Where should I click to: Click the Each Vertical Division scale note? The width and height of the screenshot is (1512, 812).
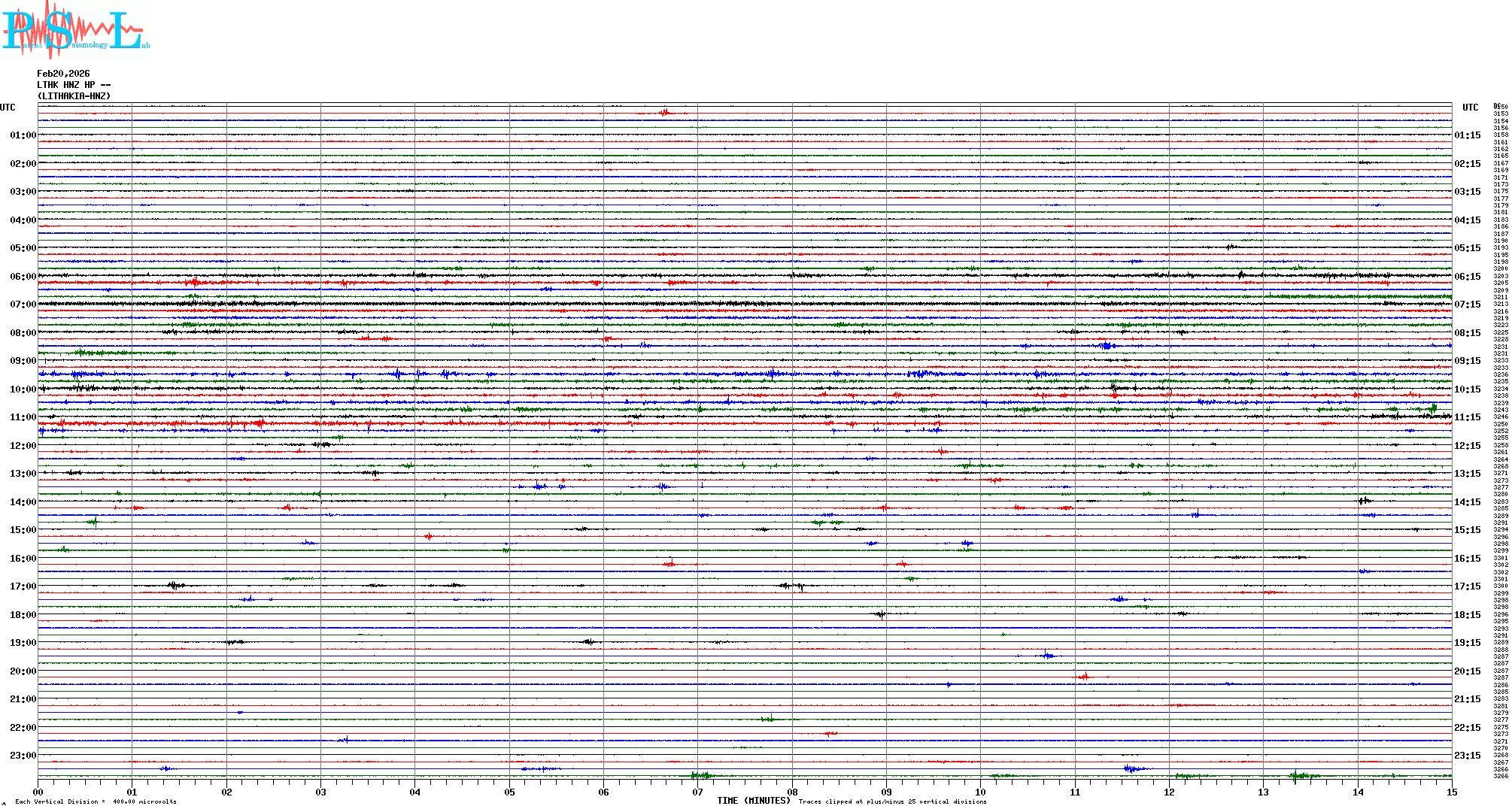(96, 801)
